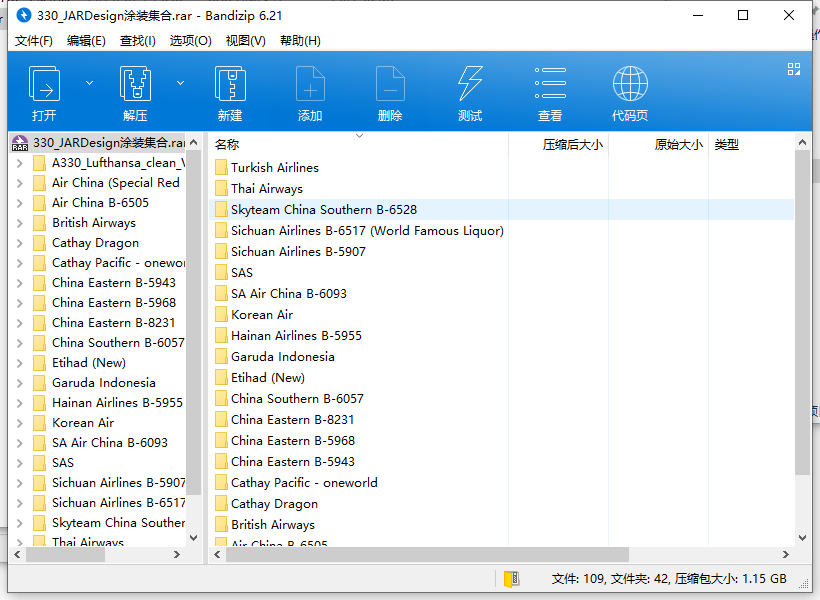The image size is (820, 600).
Task: Run archive test with 测试 icon
Action: coord(470,84)
